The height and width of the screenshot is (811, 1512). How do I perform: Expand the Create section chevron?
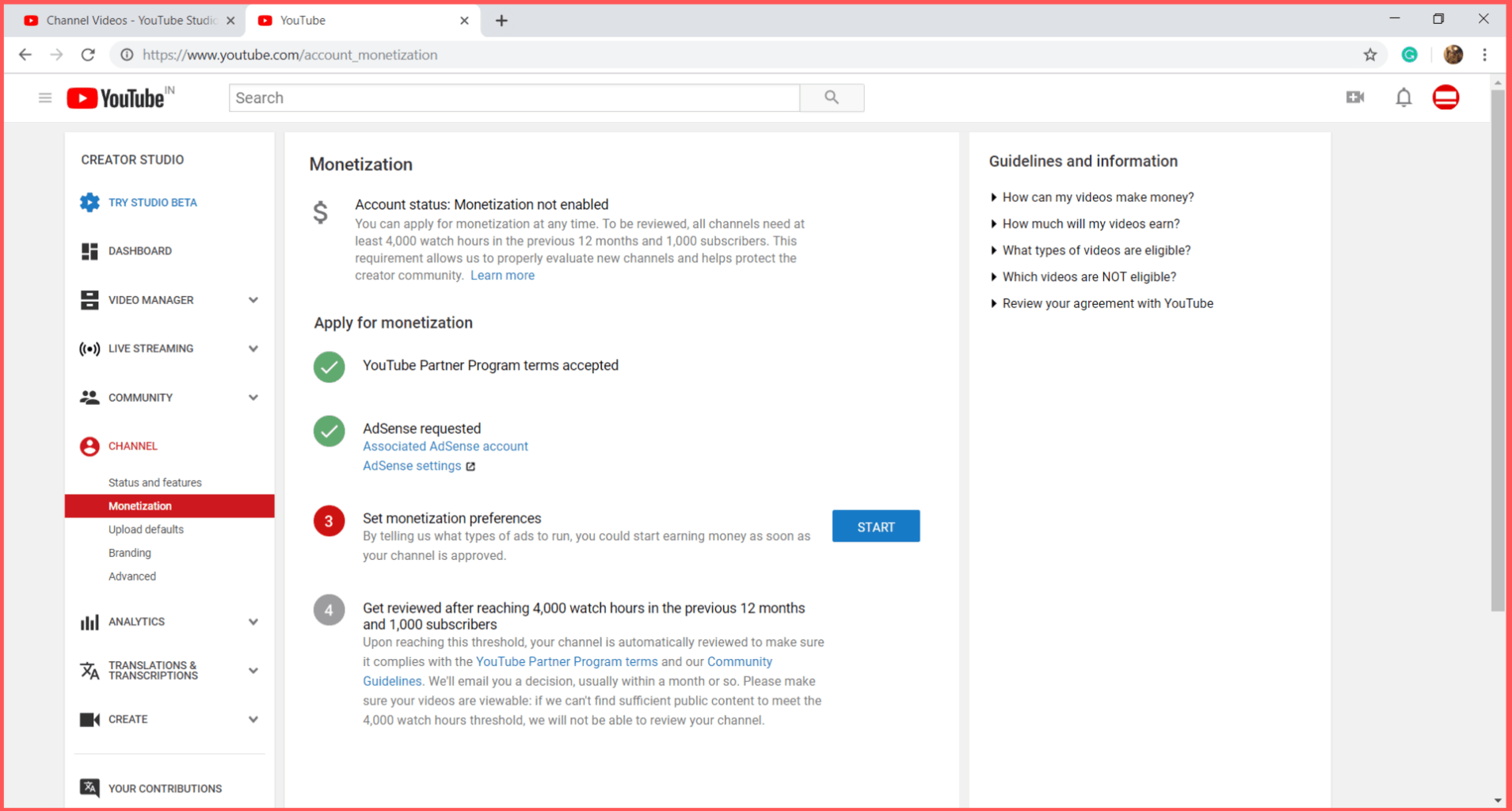[x=253, y=719]
